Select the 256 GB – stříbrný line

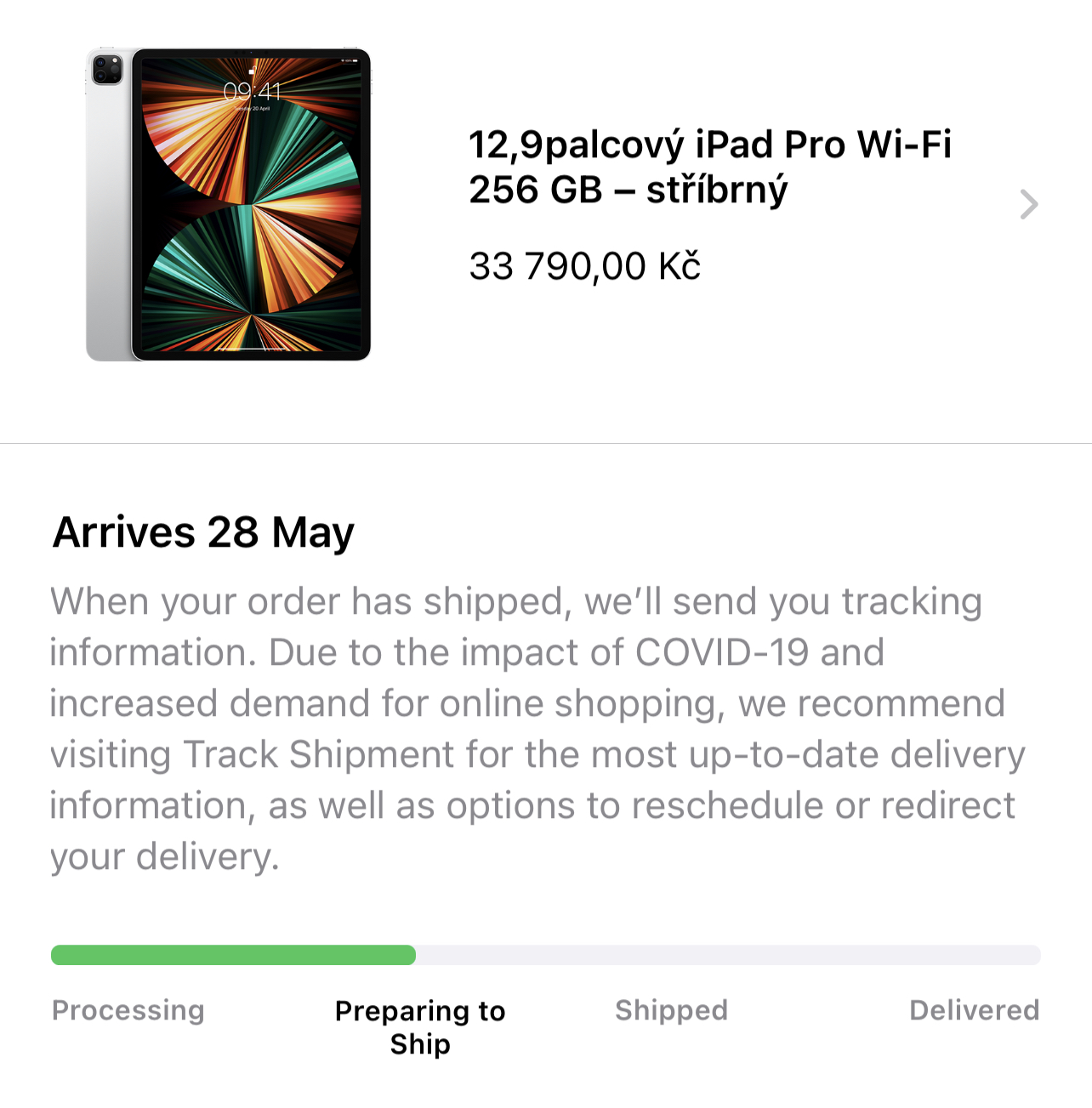(x=628, y=189)
